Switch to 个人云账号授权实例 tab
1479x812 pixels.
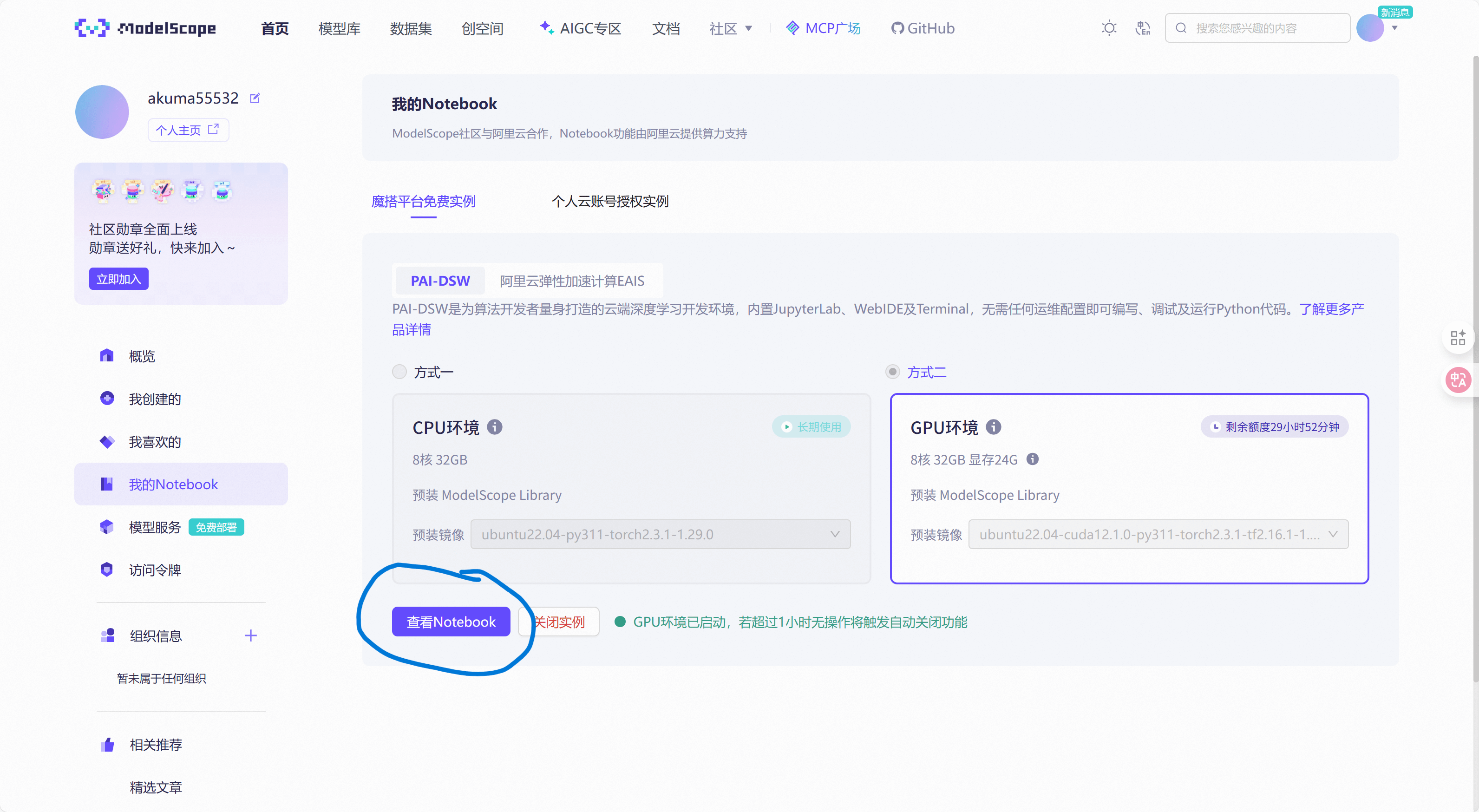coord(610,202)
